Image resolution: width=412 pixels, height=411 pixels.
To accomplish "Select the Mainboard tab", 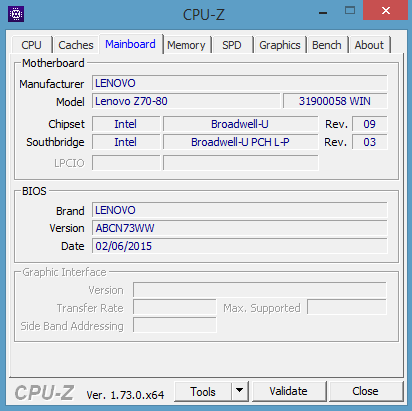I will click(x=130, y=44).
